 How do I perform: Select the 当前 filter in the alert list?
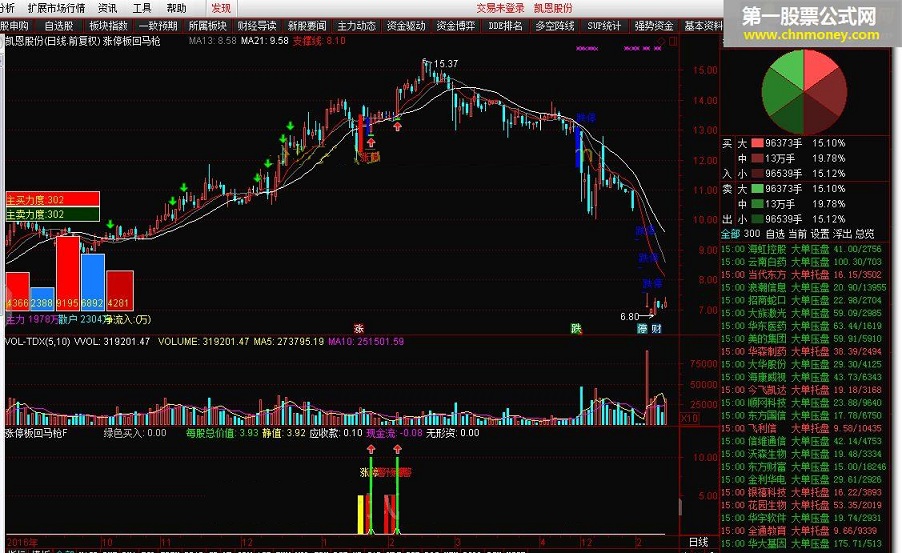pyautogui.click(x=797, y=234)
